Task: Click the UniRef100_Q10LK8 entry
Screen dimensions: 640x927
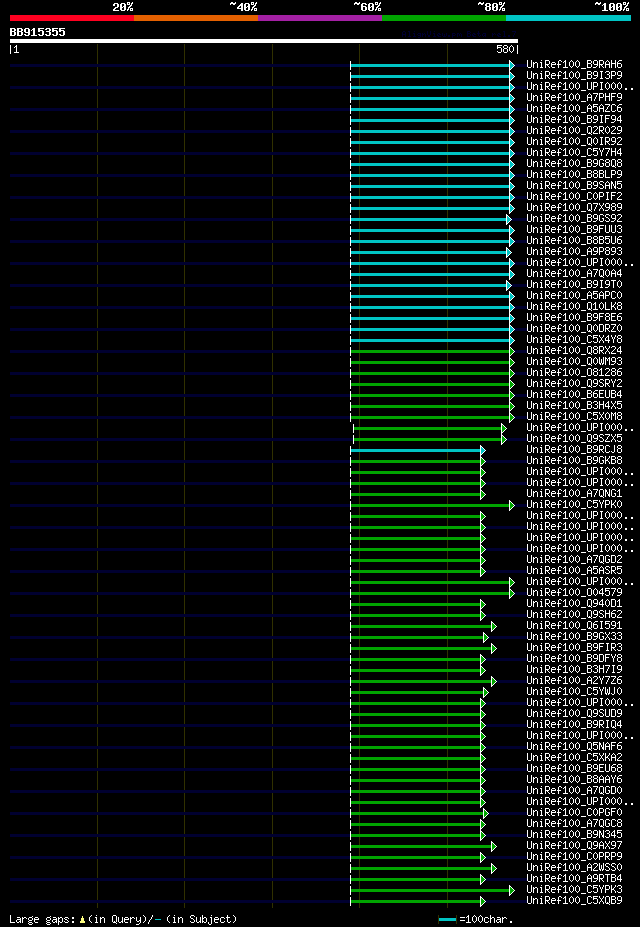Action: click(x=574, y=307)
